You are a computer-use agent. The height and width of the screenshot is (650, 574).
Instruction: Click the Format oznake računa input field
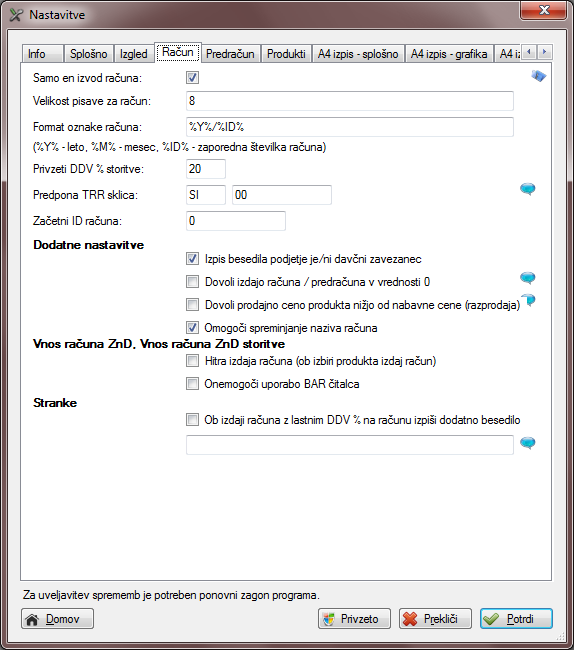click(x=350, y=127)
